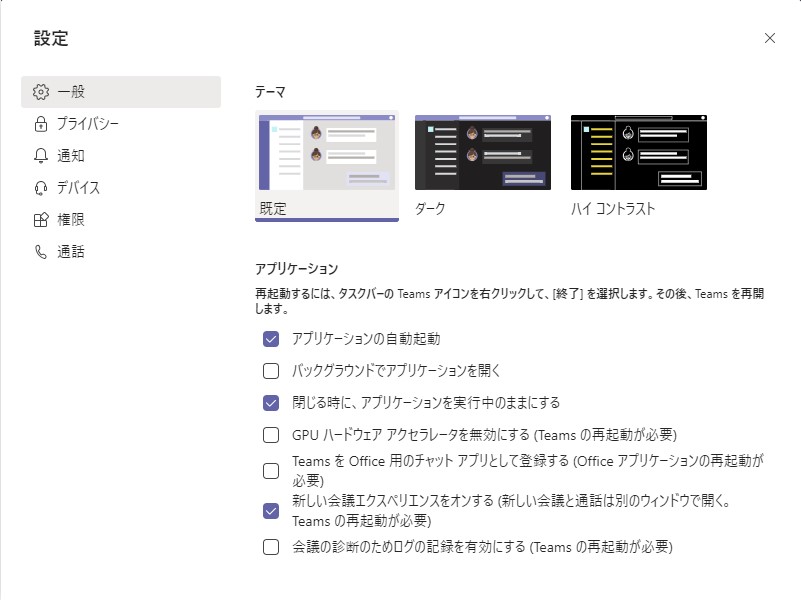Image resolution: width=801 pixels, height=600 pixels.
Task: Select the 既定 theme thumbnail
Action: click(x=328, y=150)
